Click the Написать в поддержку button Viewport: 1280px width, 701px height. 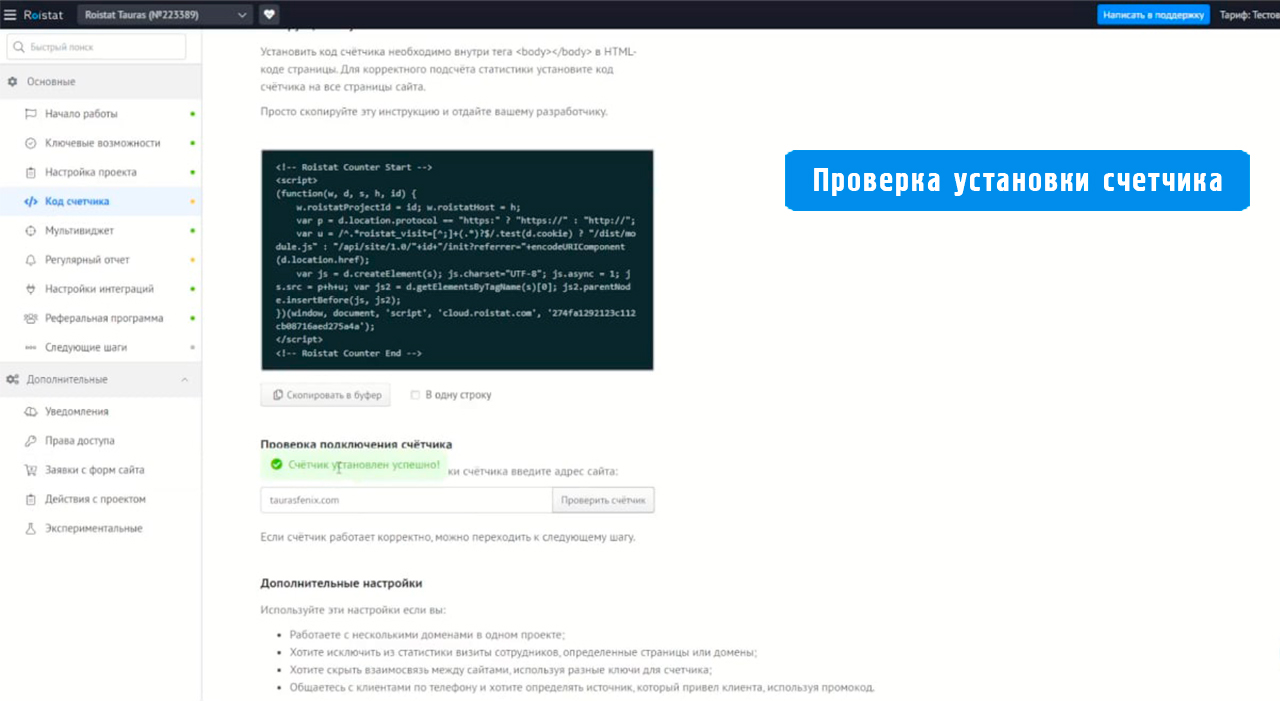[1153, 15]
